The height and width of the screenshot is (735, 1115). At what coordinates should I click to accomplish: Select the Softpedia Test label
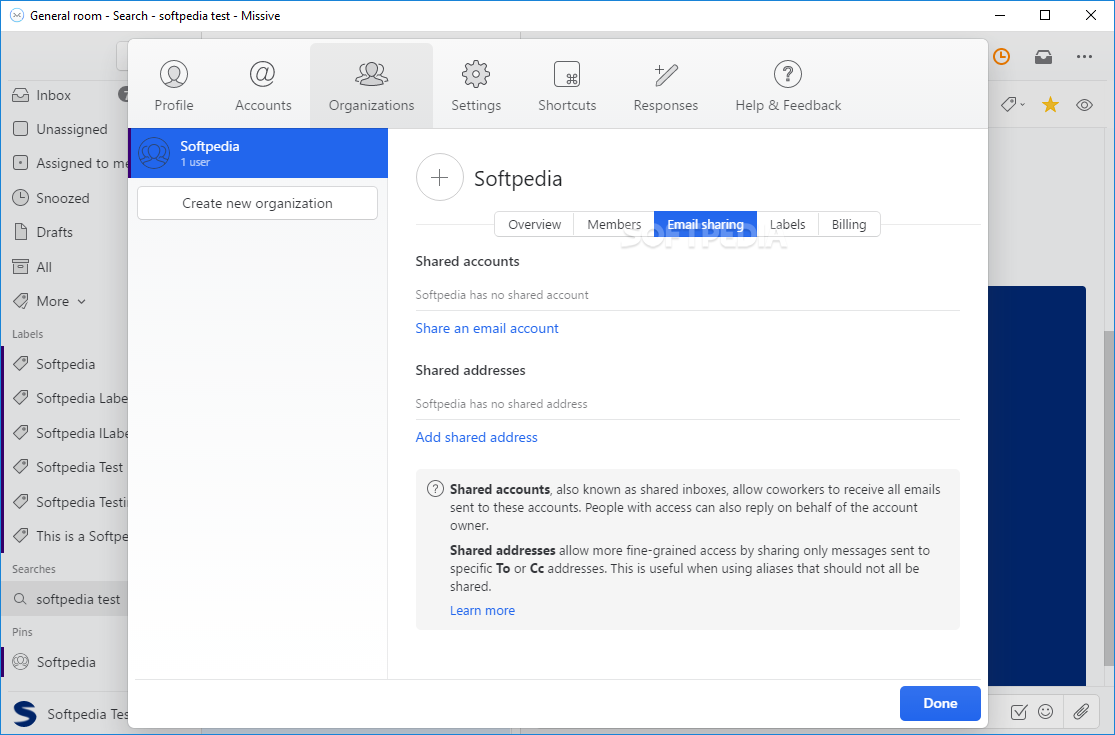coord(66,467)
